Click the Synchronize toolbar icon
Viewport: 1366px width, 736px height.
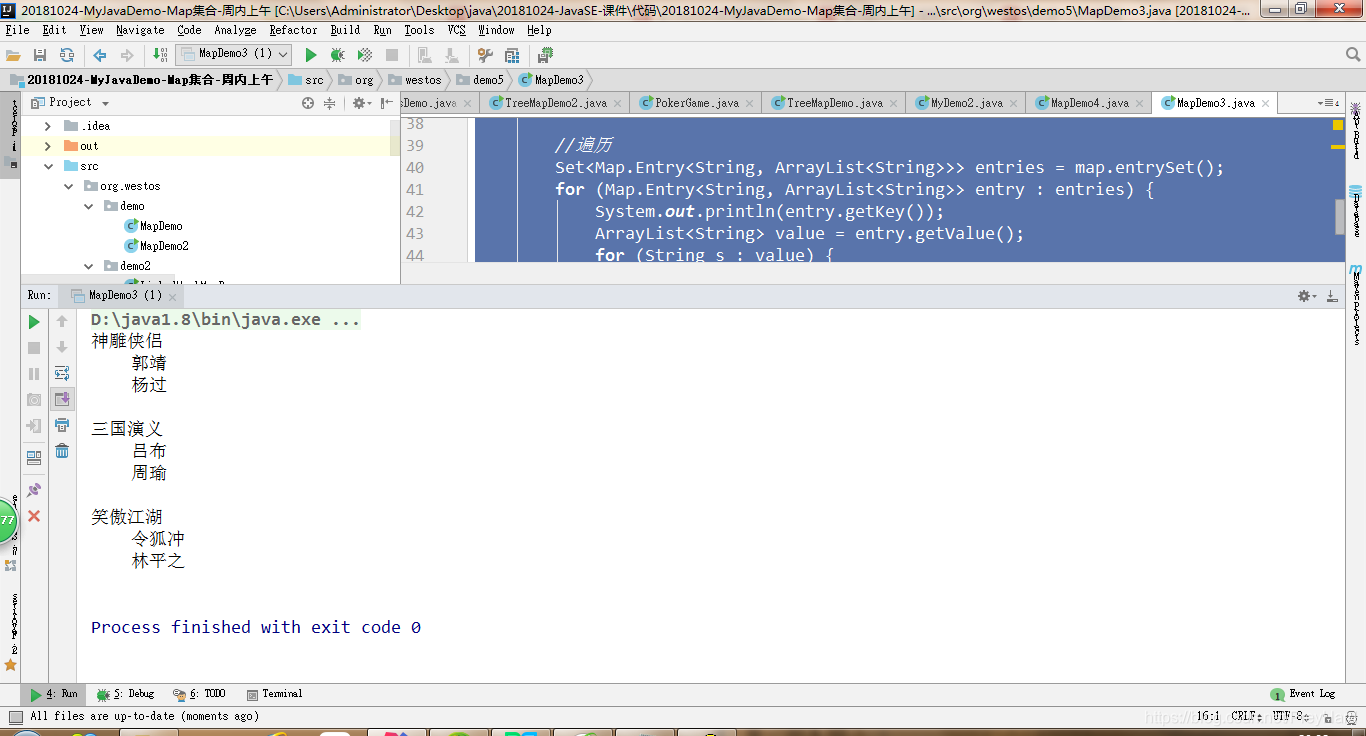66,55
